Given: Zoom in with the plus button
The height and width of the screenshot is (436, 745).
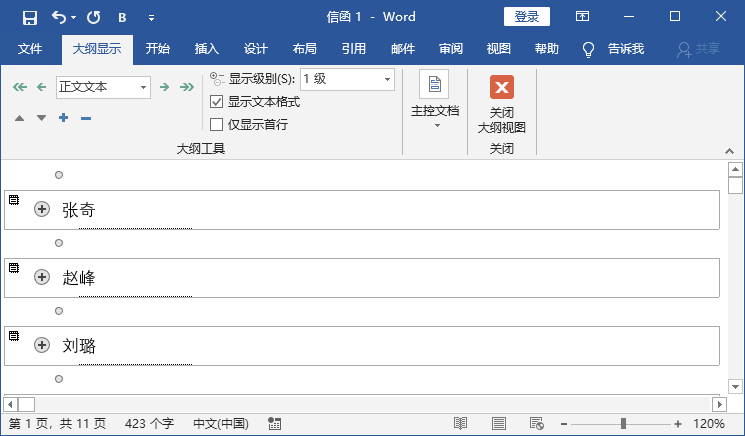Looking at the screenshot, I should (x=678, y=424).
